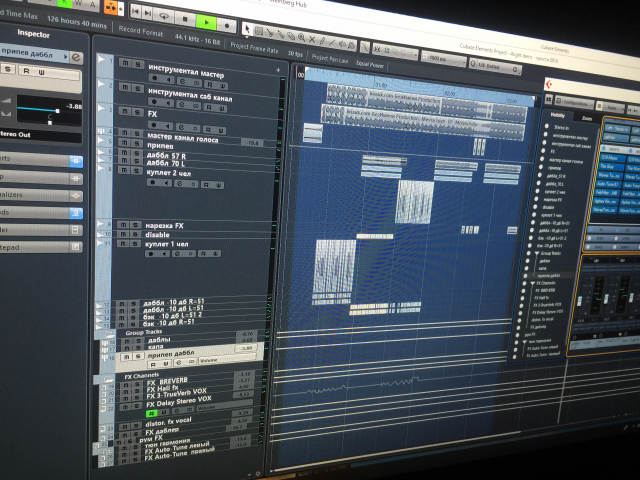Open the Project Frame Rate '30 fps' value

295,53
